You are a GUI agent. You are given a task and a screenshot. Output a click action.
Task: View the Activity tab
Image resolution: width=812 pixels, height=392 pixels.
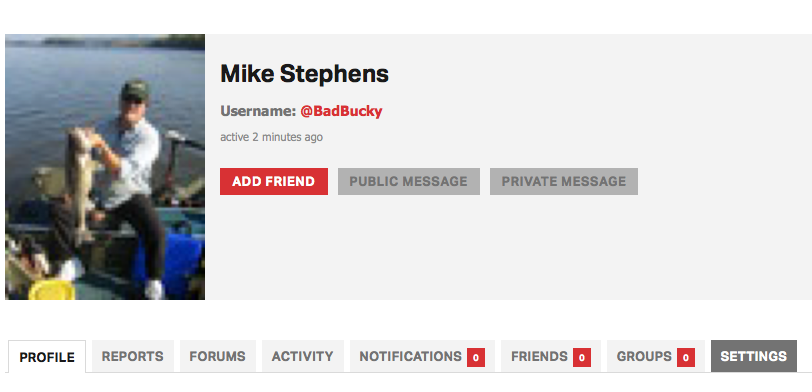point(302,356)
